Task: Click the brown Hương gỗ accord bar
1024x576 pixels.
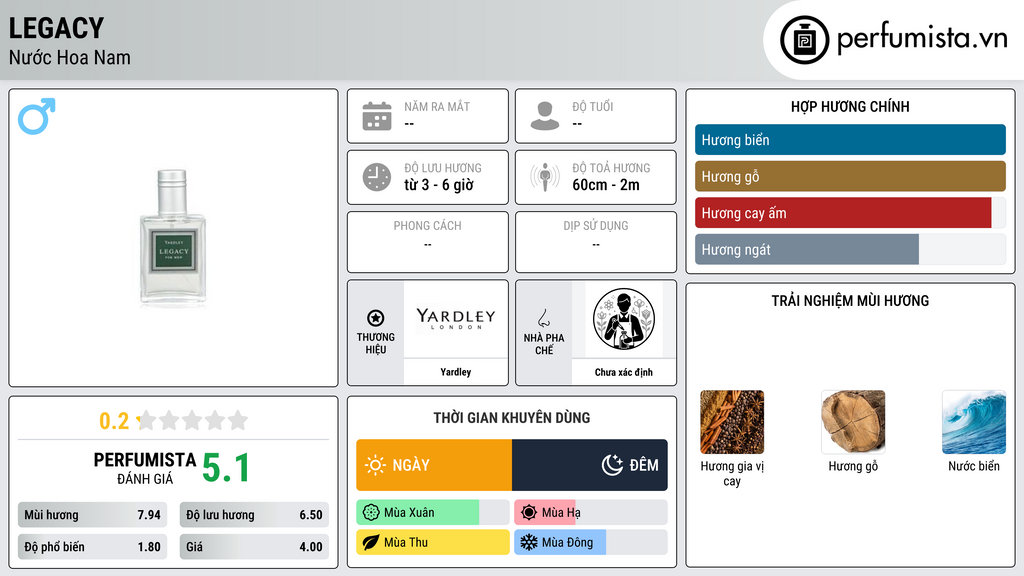Action: (x=850, y=176)
